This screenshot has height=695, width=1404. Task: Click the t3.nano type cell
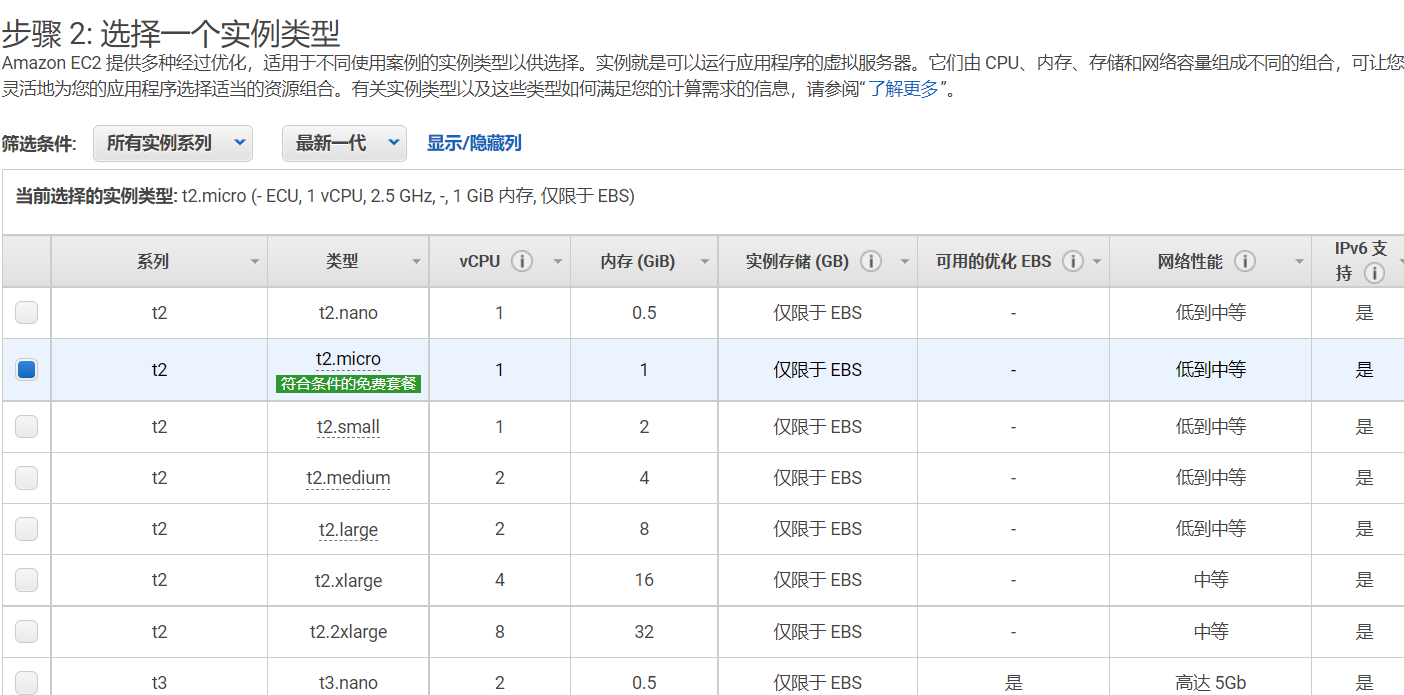[348, 683]
